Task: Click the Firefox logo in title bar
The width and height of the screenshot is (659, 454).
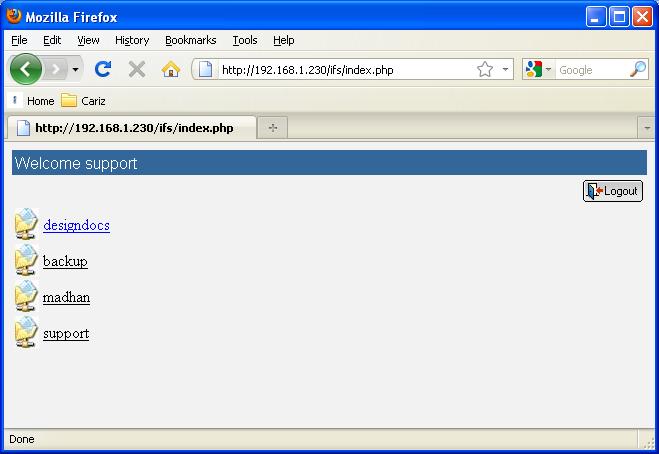Action: tap(14, 16)
